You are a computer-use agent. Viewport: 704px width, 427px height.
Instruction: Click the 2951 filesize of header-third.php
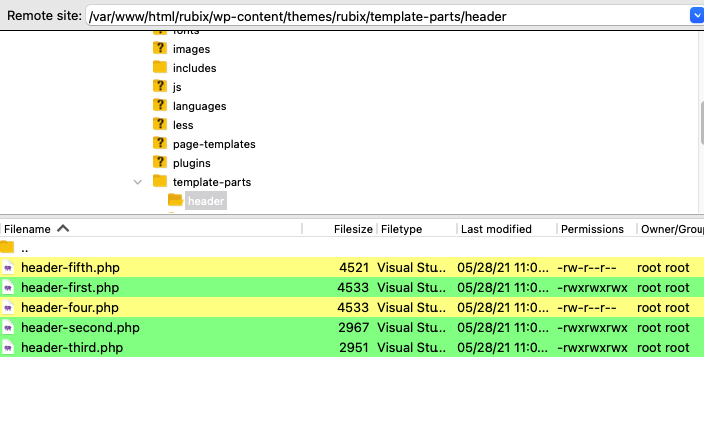[x=354, y=348]
